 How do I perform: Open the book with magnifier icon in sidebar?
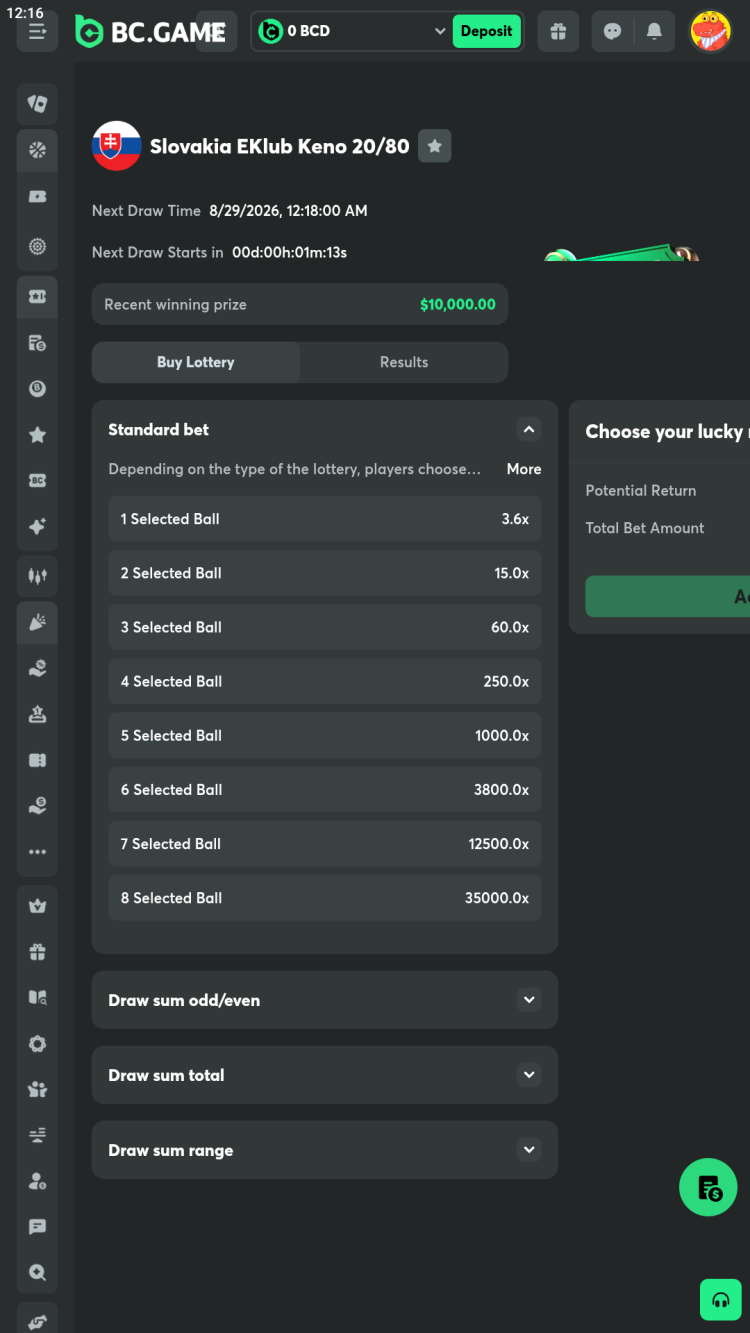coord(37,998)
